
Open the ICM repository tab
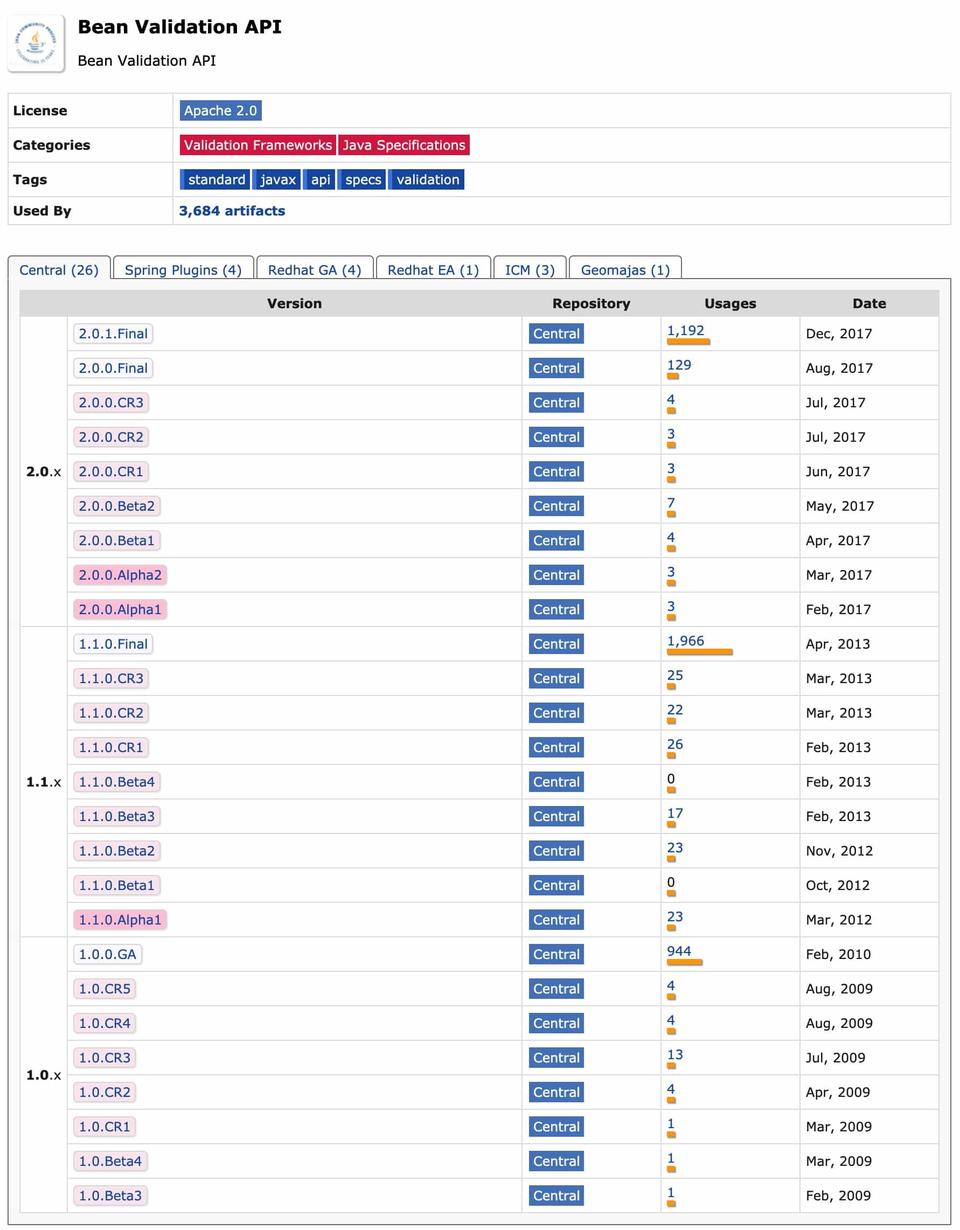[x=530, y=270]
